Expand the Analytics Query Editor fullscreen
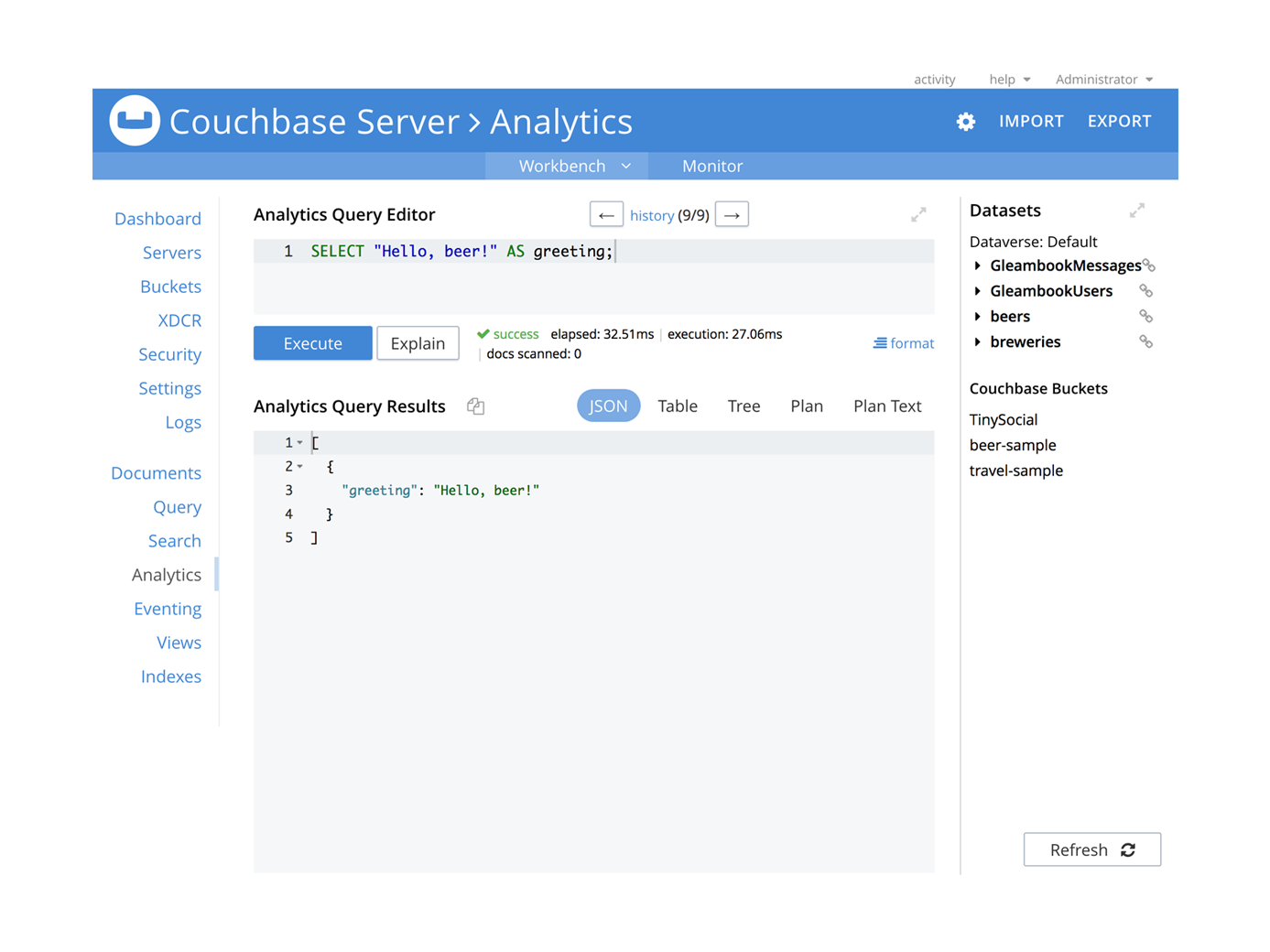Image resolution: width=1270 pixels, height=952 pixels. pos(918,214)
